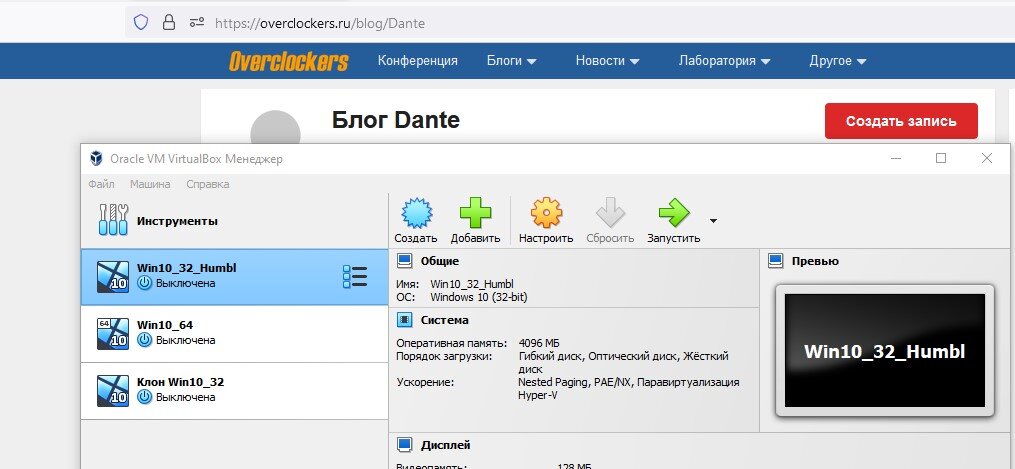
Task: Click the browser shield tracking protection icon
Action: coord(141,23)
